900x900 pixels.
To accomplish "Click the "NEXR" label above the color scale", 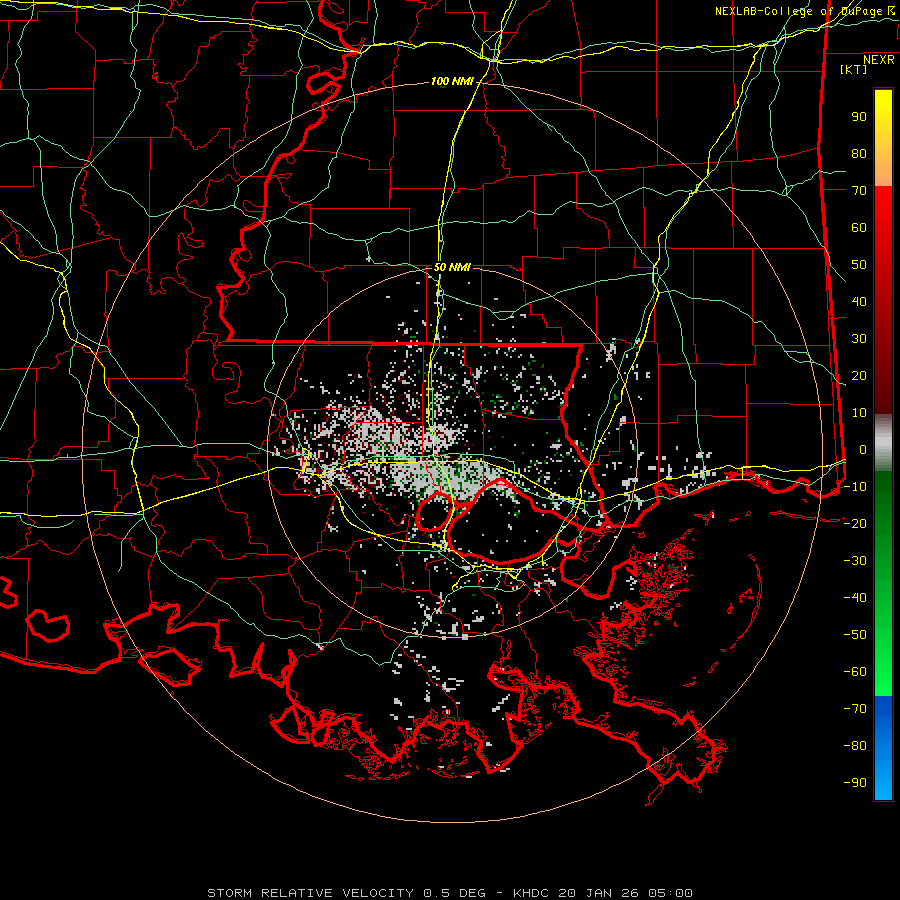I will [x=879, y=60].
